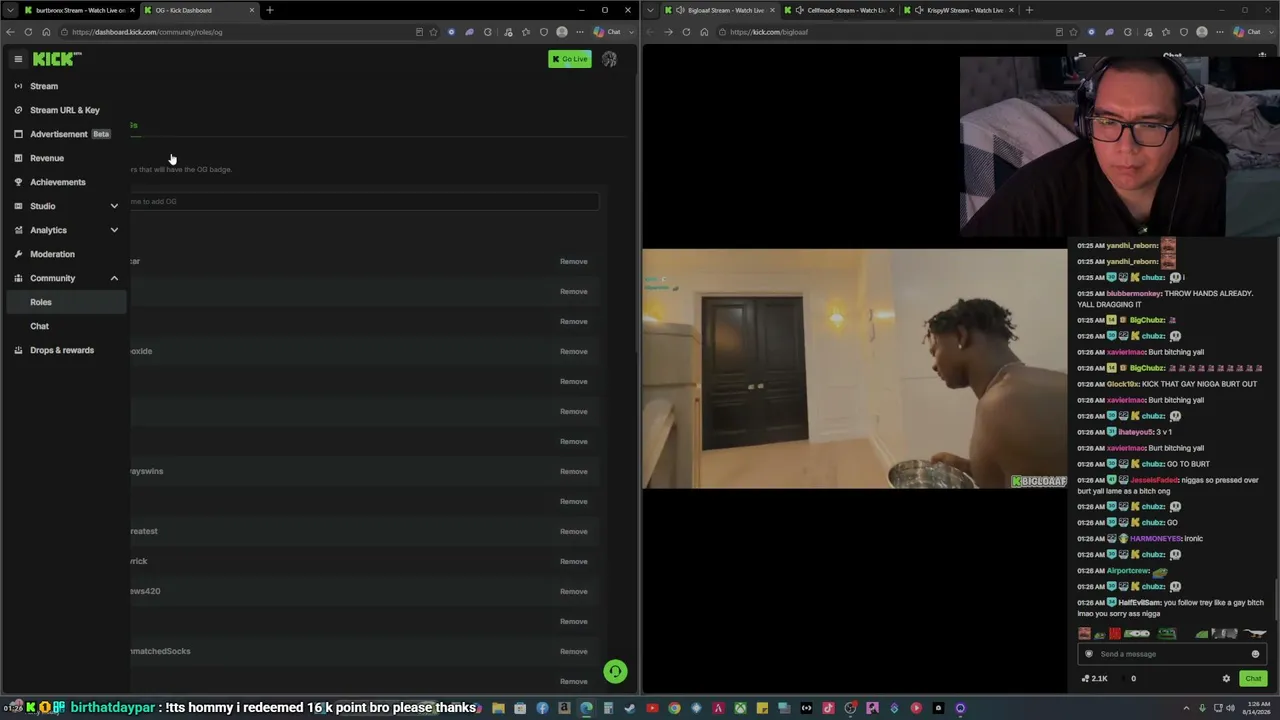The image size is (1280, 720).
Task: Remove the OG user ending in 'ews420'
Action: tap(574, 591)
